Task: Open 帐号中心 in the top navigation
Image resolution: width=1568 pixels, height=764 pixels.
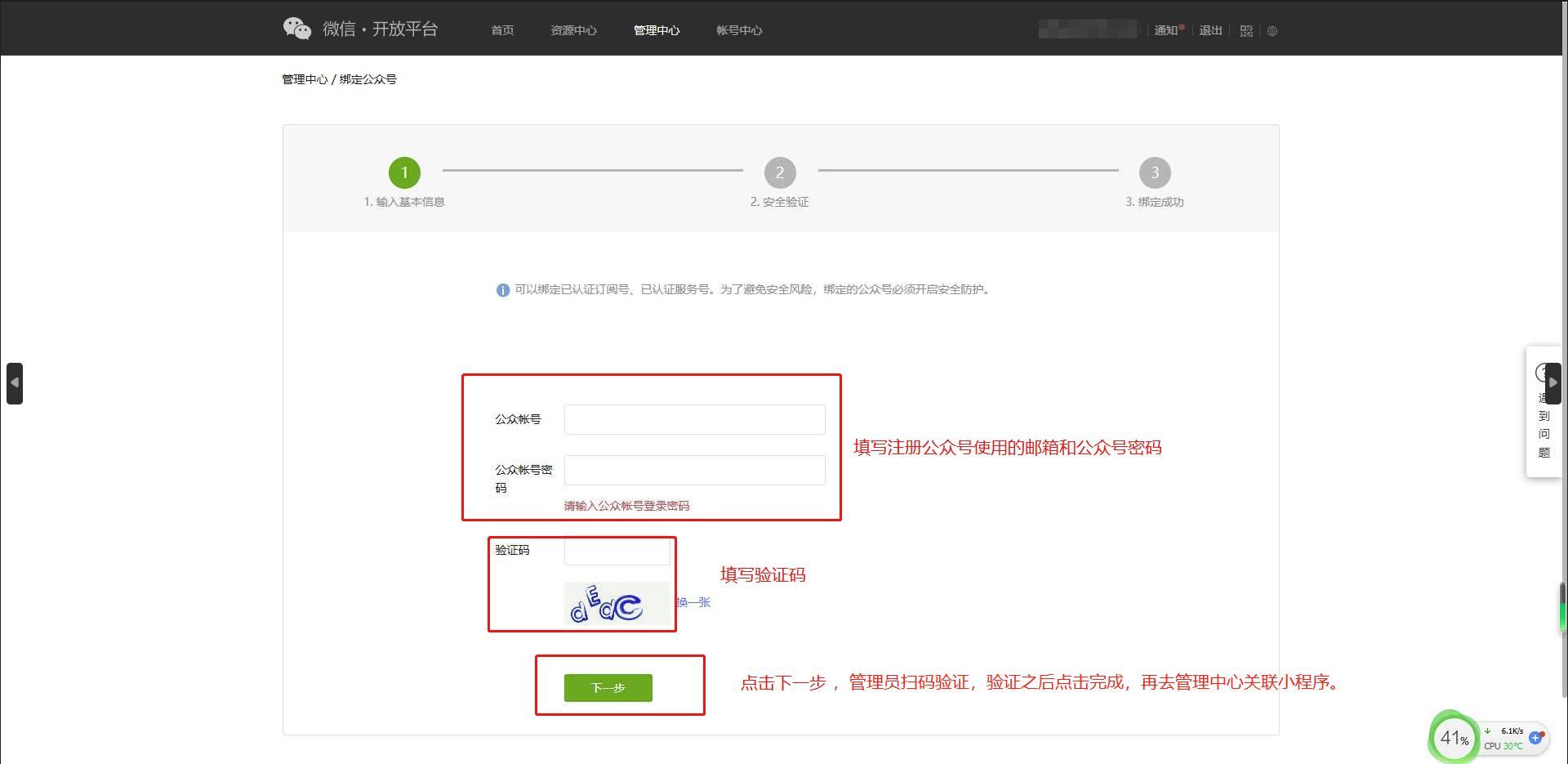Action: click(739, 30)
